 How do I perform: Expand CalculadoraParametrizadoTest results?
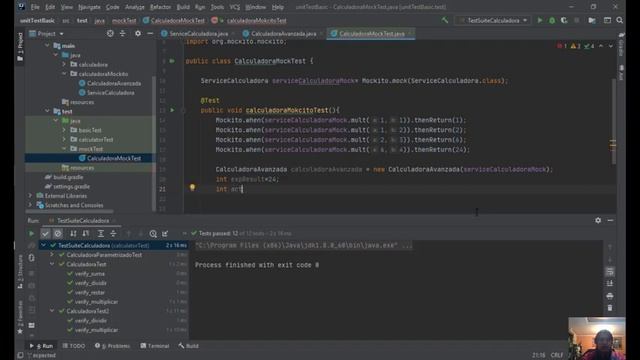(x=52, y=255)
